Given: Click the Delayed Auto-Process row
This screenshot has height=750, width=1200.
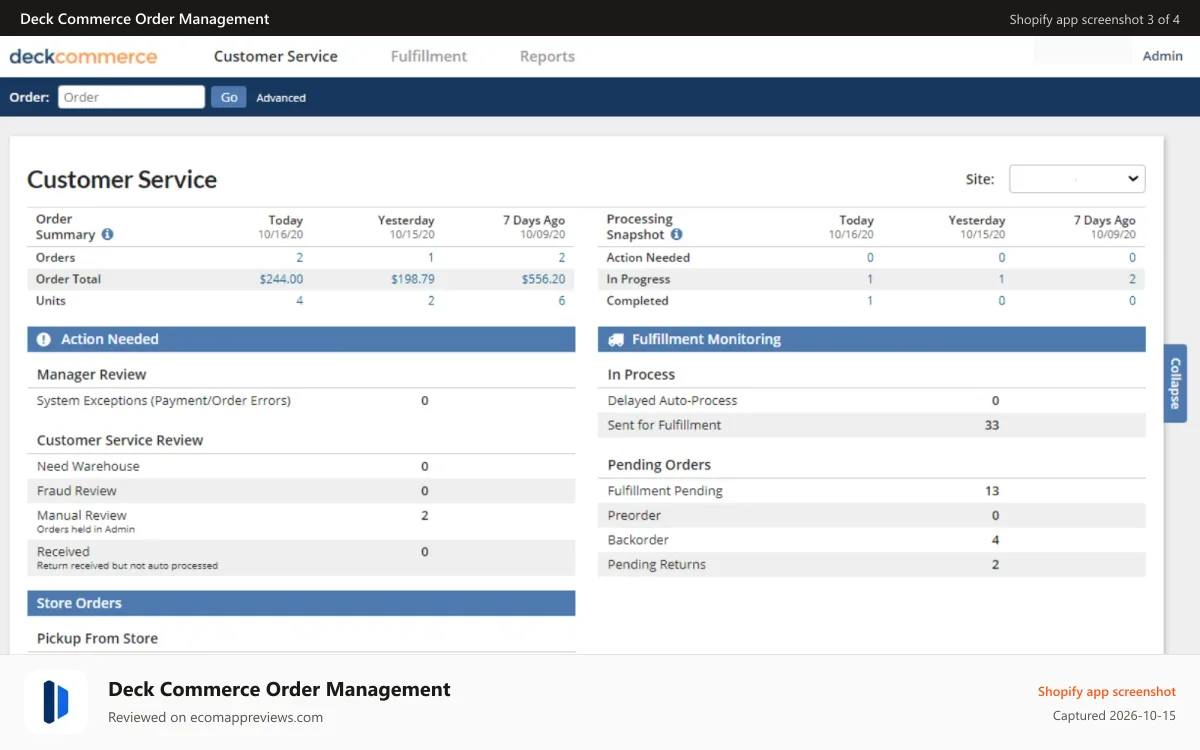Looking at the screenshot, I should coord(872,401).
